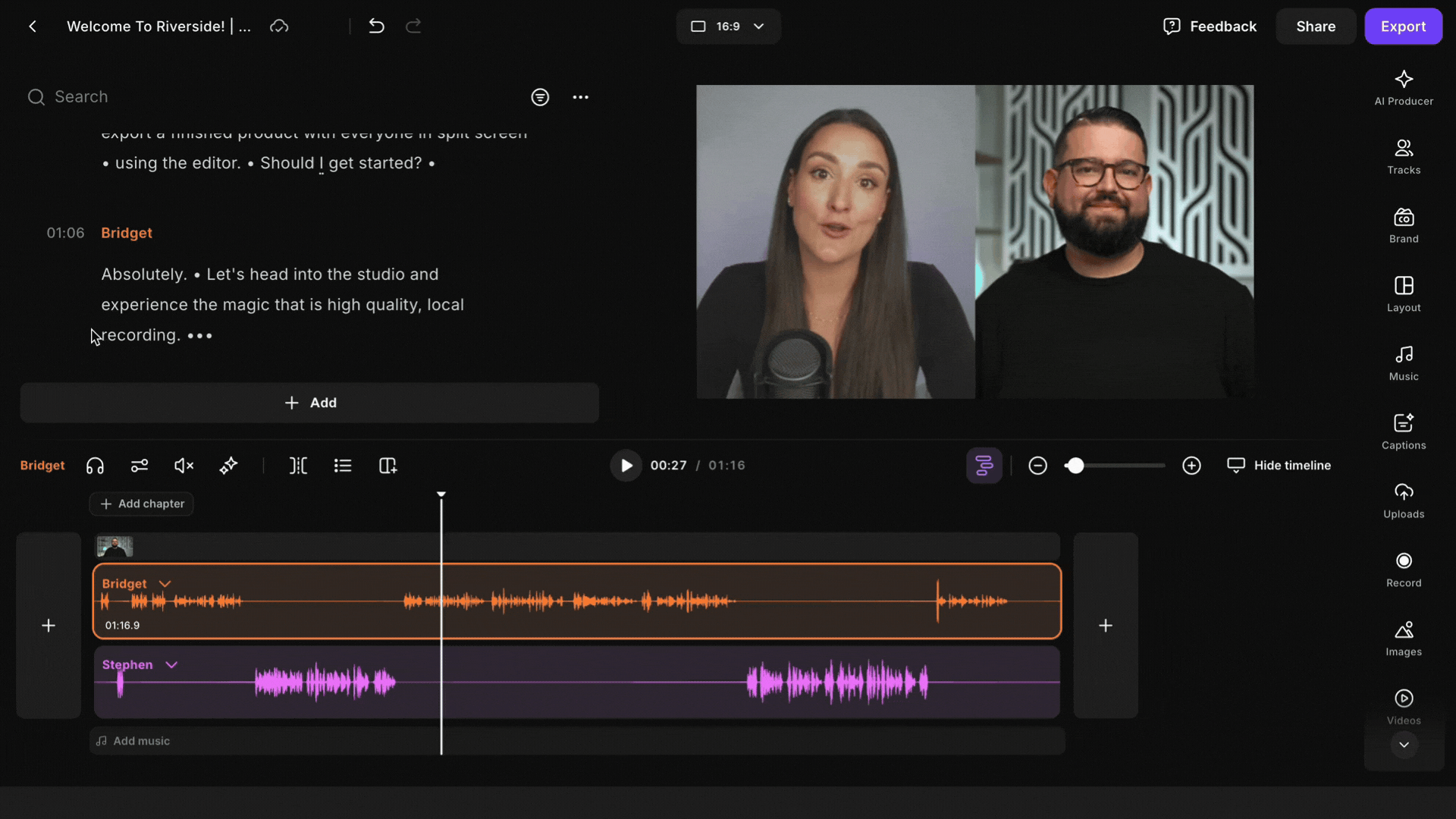The height and width of the screenshot is (819, 1456).
Task: Expand the sidebar with down chevron
Action: coord(1404,745)
